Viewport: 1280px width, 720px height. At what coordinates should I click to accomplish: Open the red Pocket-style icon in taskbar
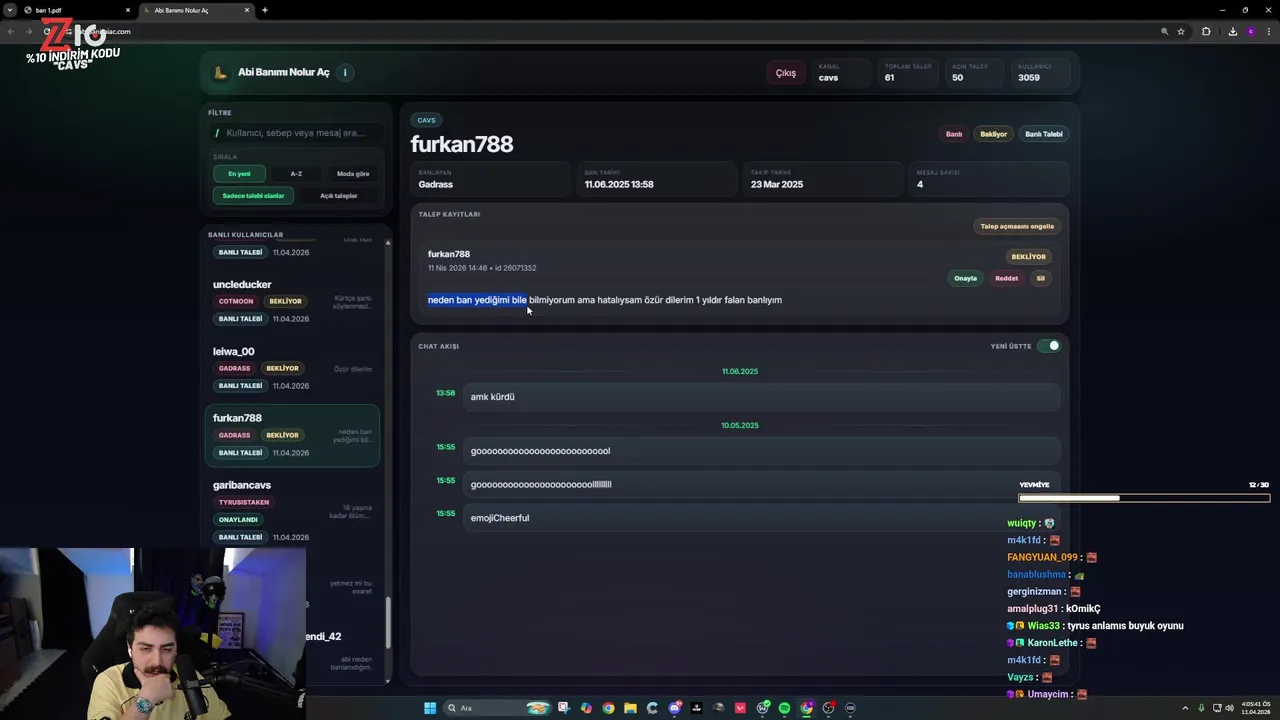[x=740, y=708]
